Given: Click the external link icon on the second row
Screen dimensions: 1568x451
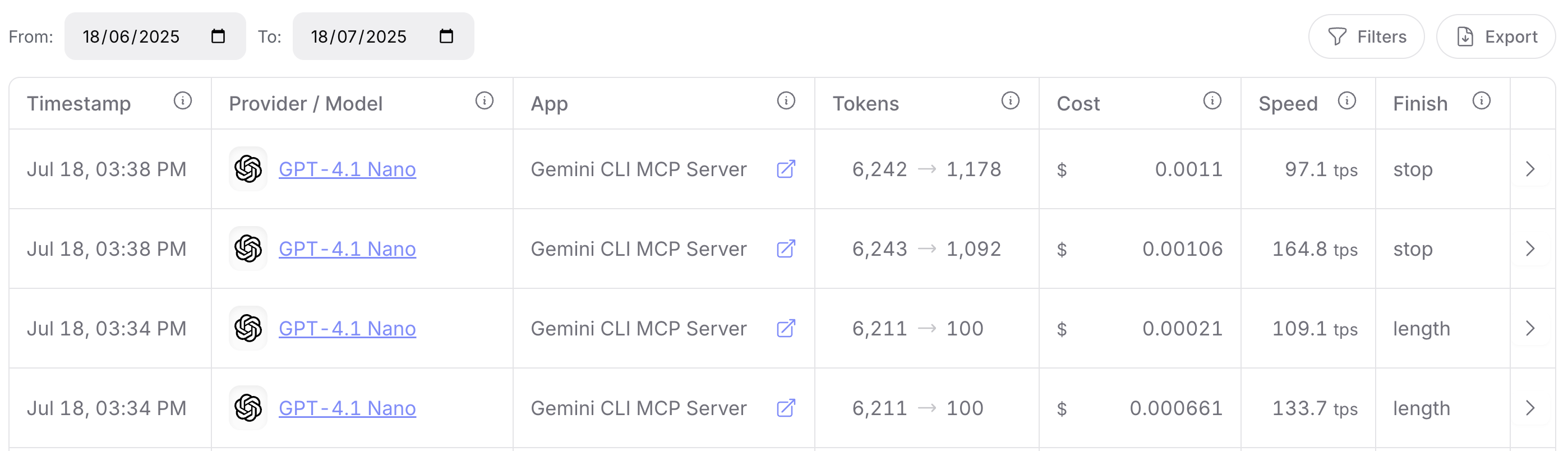Looking at the screenshot, I should click(x=787, y=249).
